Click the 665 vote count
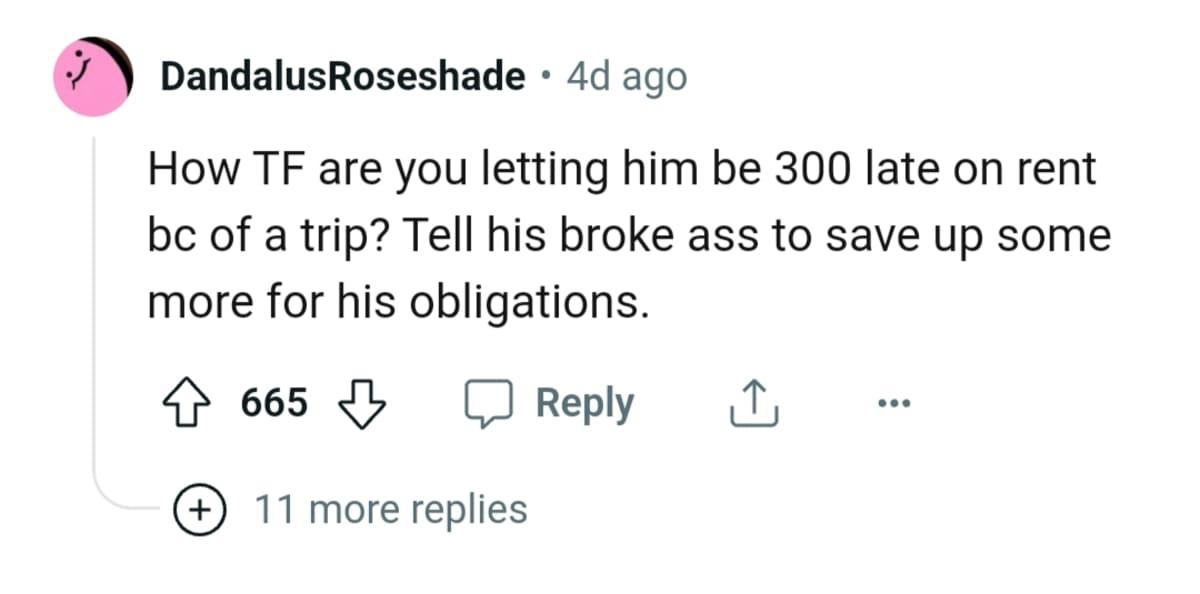1200x594 pixels. coord(274,403)
